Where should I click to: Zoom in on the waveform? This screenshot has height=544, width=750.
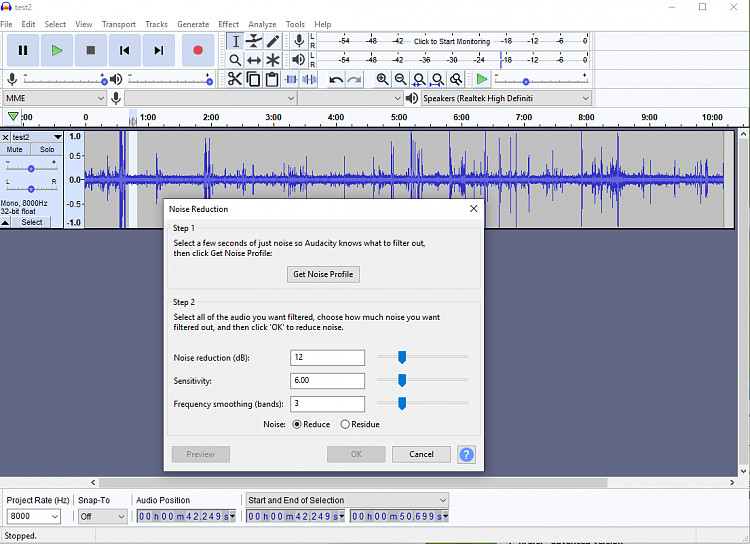pyautogui.click(x=382, y=79)
